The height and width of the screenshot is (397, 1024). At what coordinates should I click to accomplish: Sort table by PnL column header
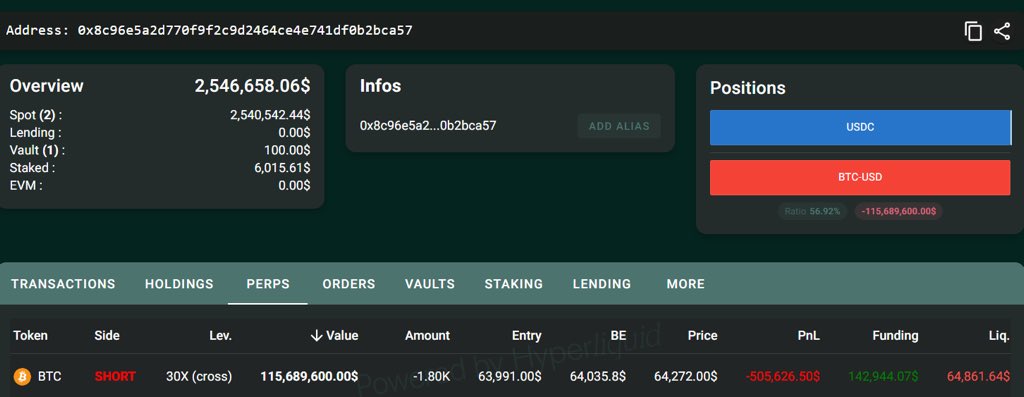pyautogui.click(x=808, y=336)
